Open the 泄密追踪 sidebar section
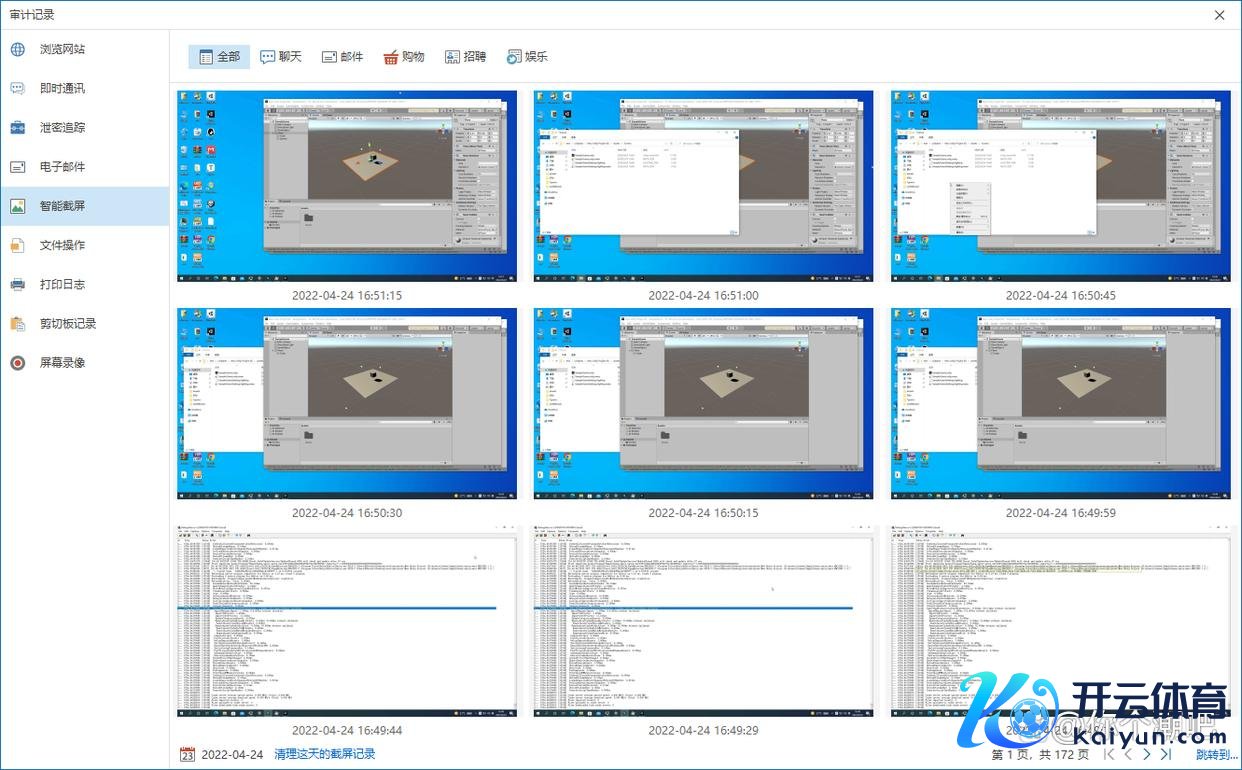The image size is (1242, 770). click(62, 127)
